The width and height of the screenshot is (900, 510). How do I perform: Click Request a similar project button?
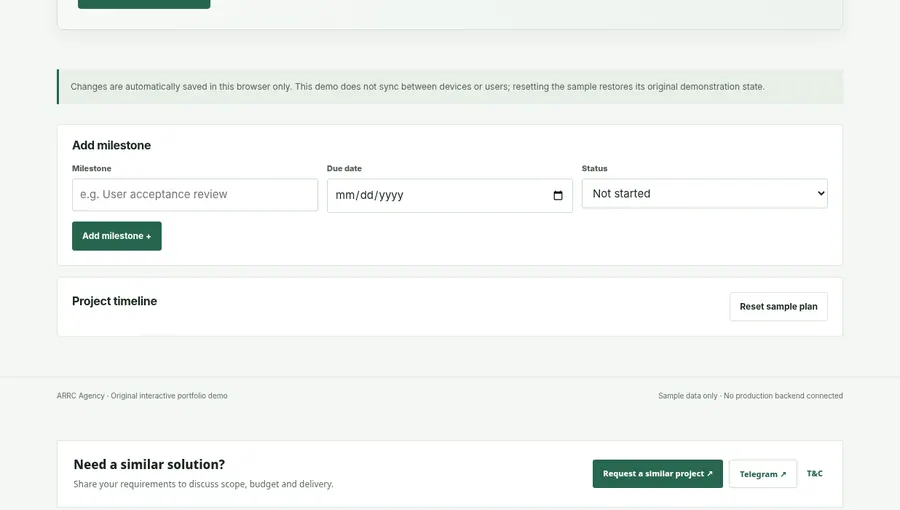point(657,474)
